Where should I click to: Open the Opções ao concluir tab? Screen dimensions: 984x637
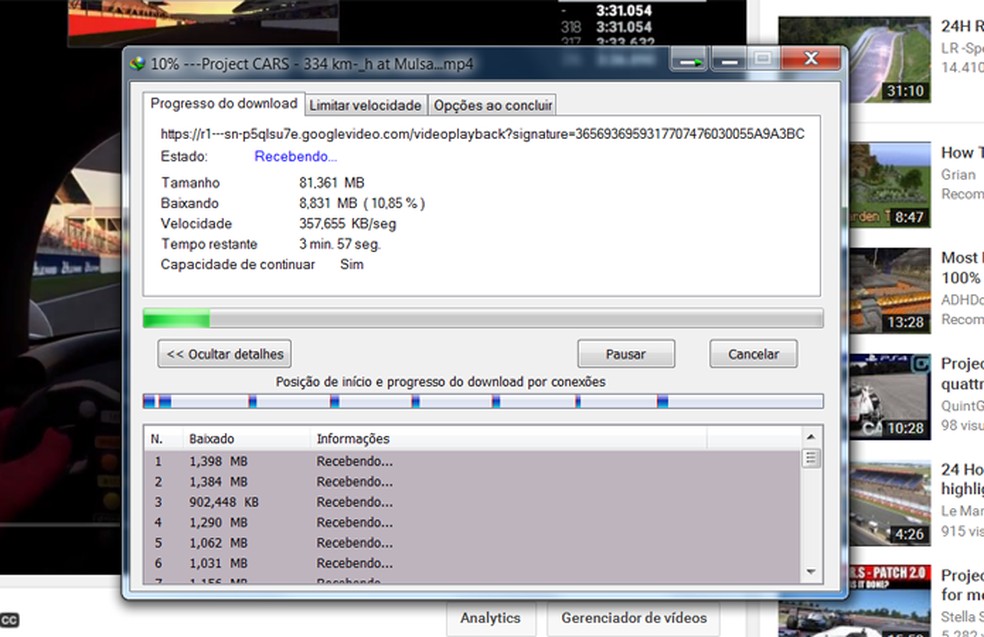(x=493, y=105)
